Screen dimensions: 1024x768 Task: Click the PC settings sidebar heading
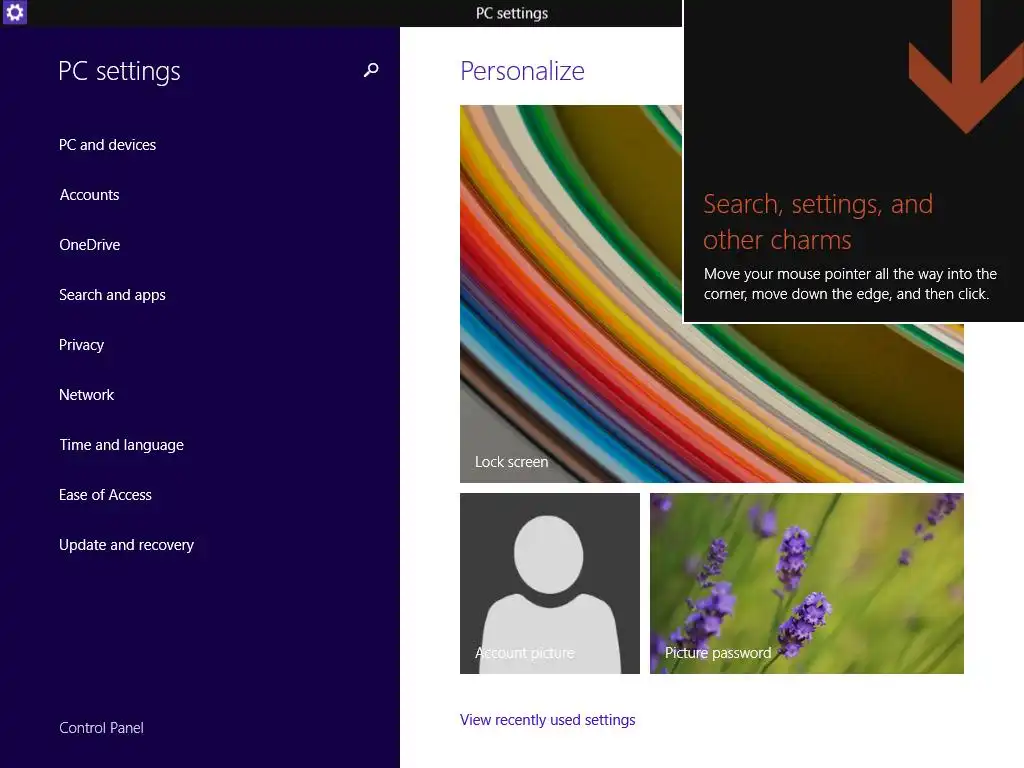pyautogui.click(x=119, y=71)
